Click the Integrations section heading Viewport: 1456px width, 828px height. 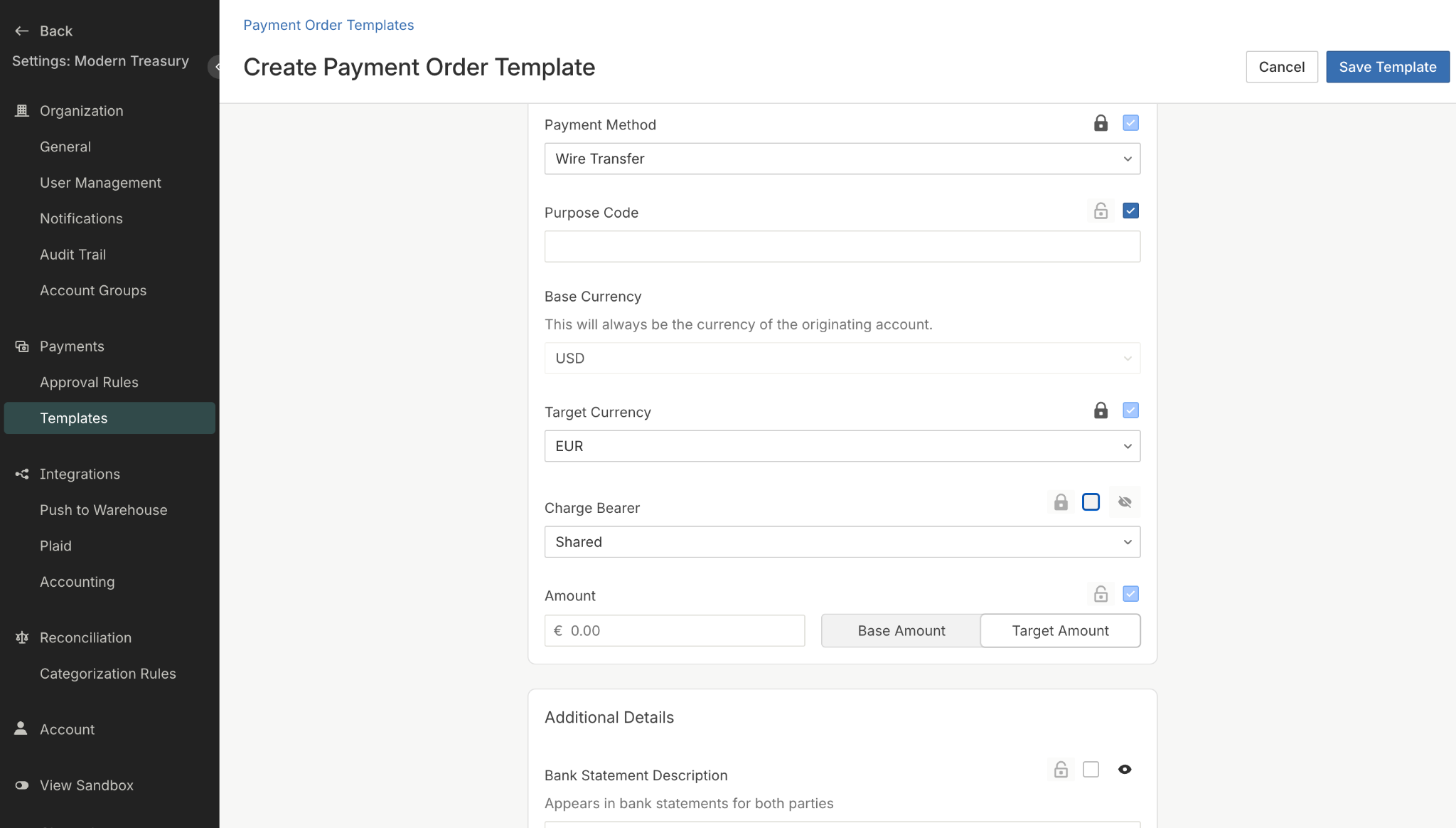(80, 474)
